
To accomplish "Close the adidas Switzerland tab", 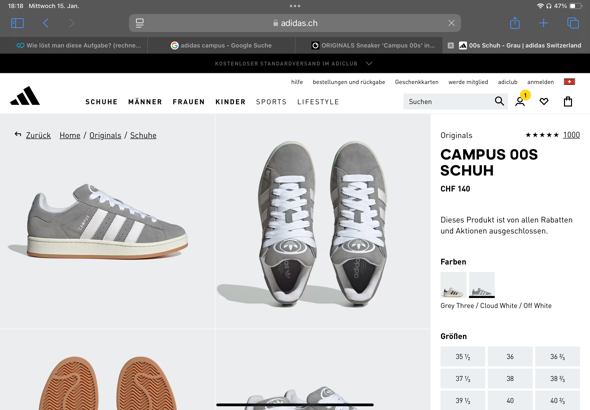I will (450, 46).
